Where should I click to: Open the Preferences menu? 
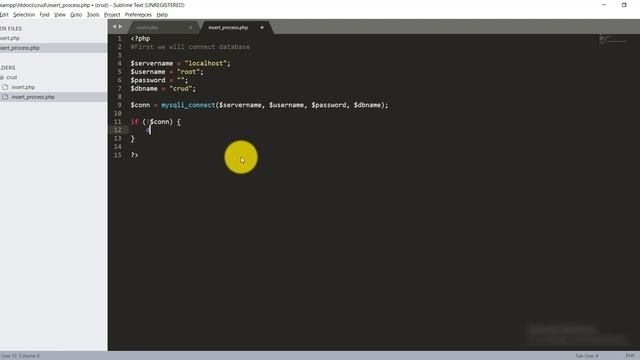pyautogui.click(x=138, y=15)
